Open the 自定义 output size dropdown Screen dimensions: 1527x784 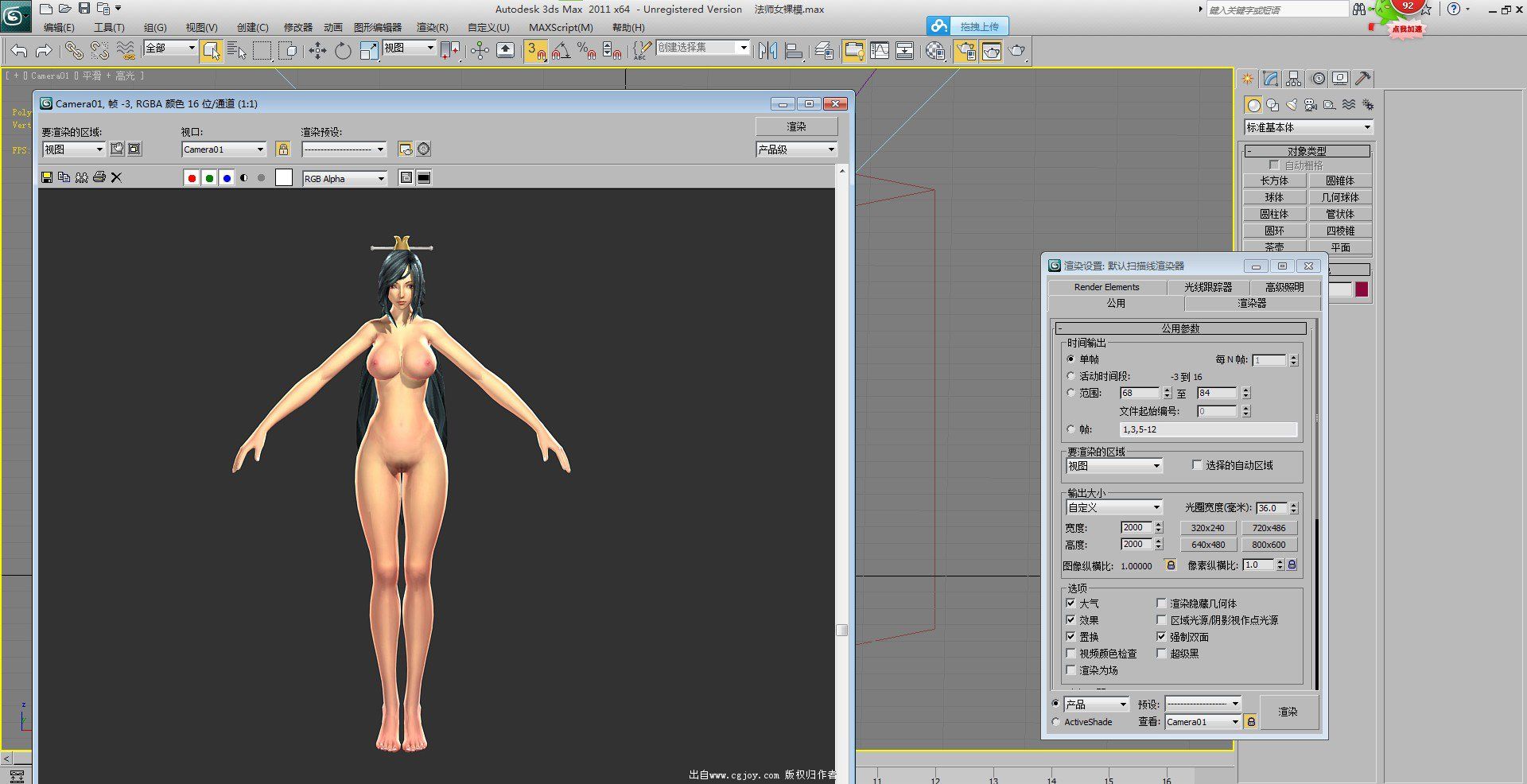(x=1114, y=507)
